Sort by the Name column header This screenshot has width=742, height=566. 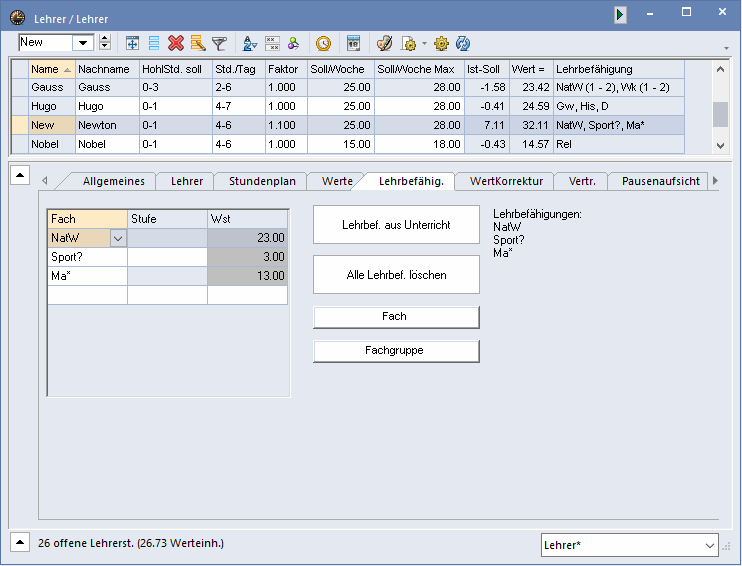click(x=52, y=69)
